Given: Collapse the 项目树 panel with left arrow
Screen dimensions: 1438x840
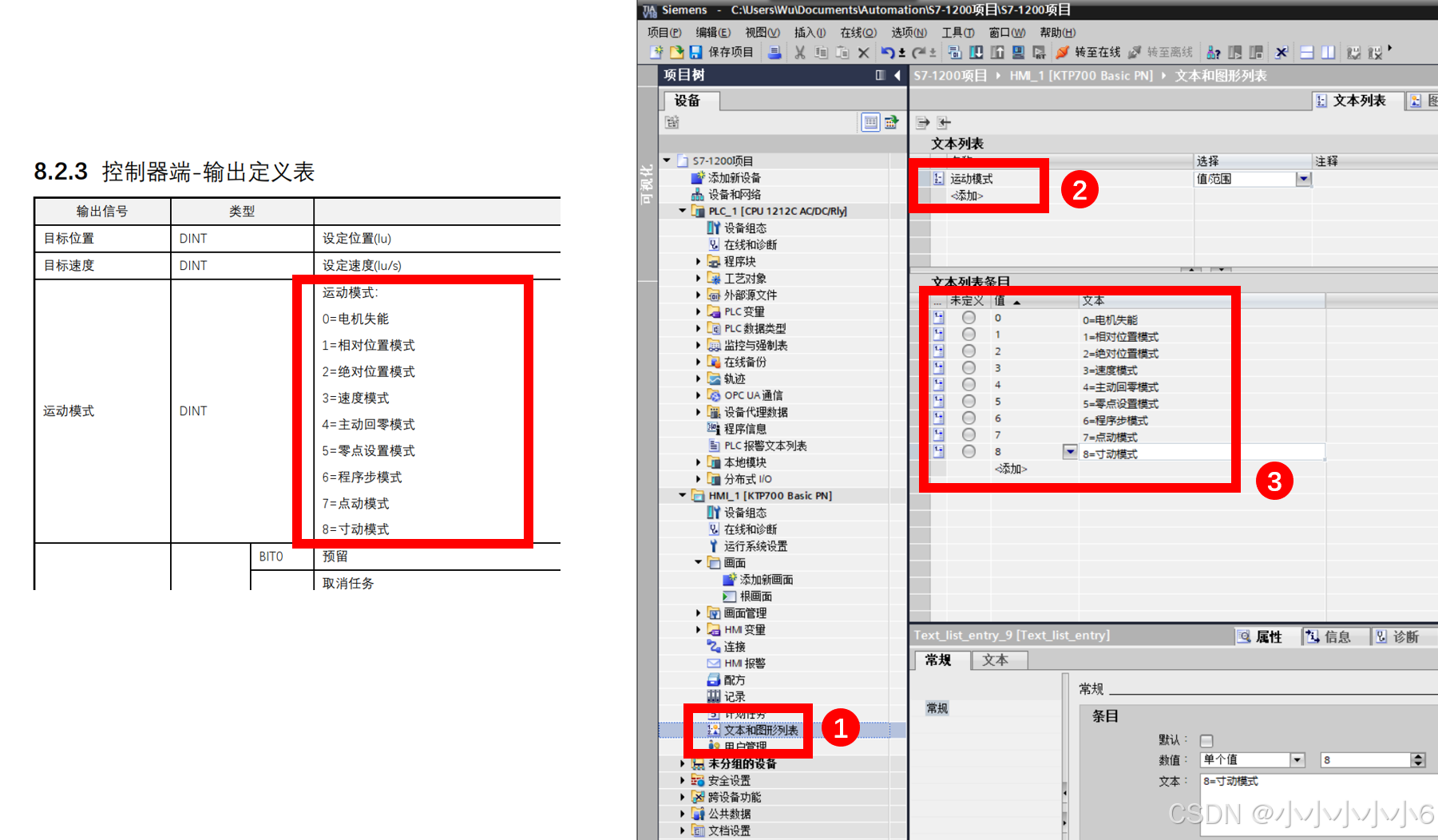Looking at the screenshot, I should 897,75.
